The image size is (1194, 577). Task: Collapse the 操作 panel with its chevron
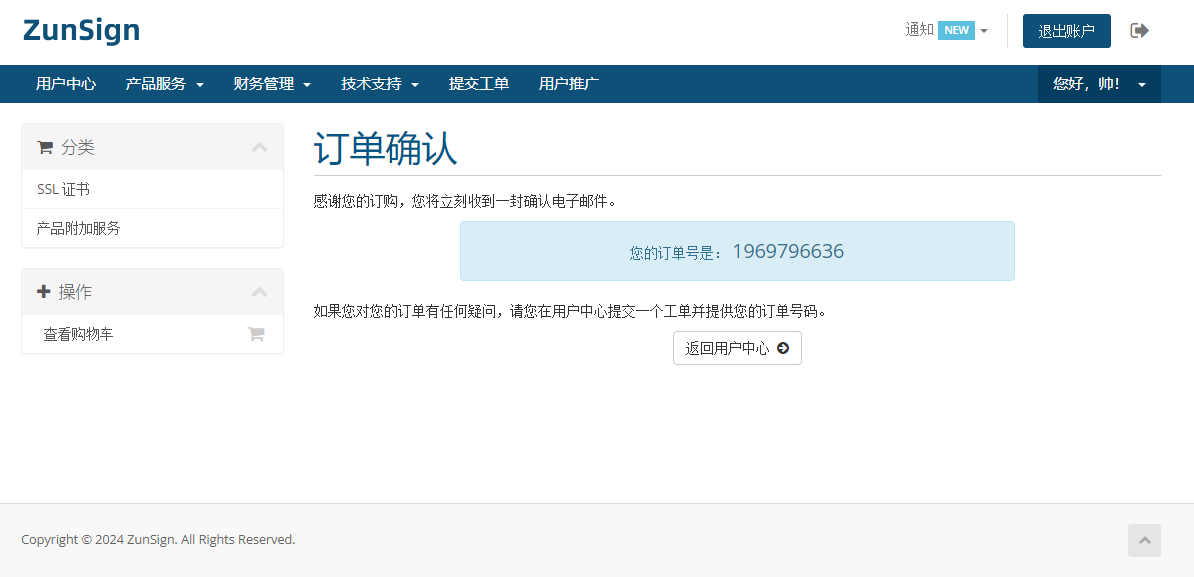(260, 292)
